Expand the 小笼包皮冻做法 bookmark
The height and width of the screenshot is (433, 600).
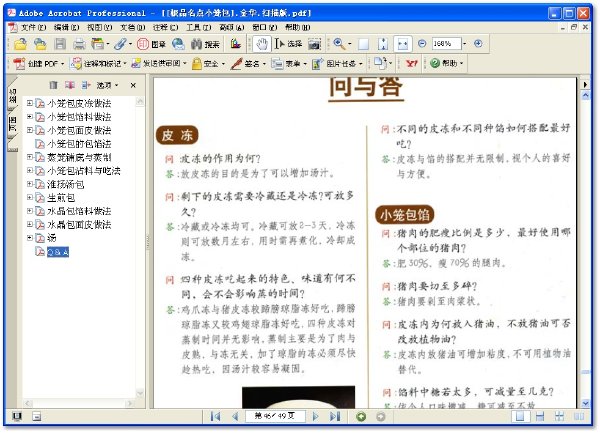click(29, 103)
